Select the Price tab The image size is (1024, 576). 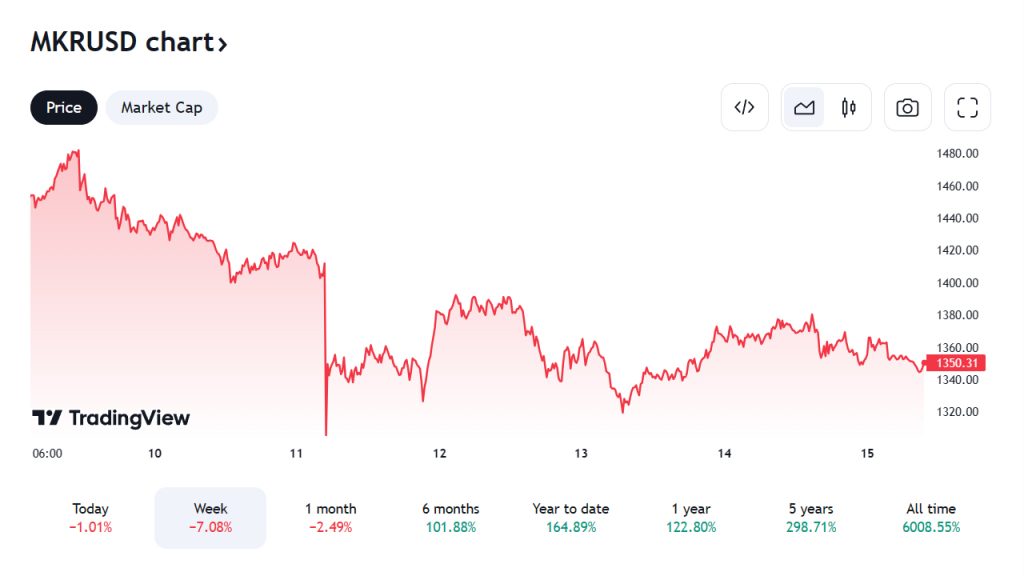(64, 107)
